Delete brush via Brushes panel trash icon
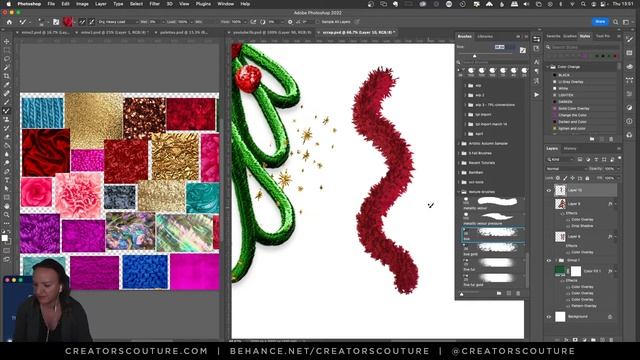This screenshot has height=360, width=640. [518, 293]
